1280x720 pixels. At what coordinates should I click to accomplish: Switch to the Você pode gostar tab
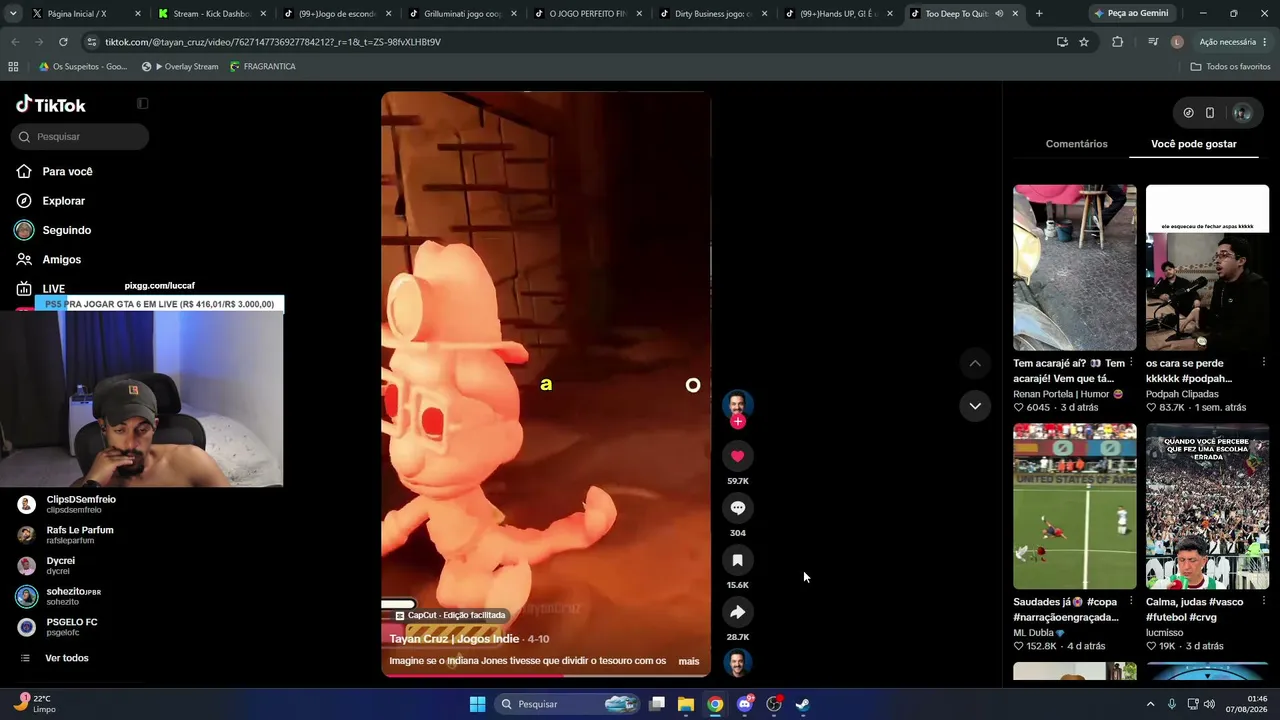coord(1194,144)
